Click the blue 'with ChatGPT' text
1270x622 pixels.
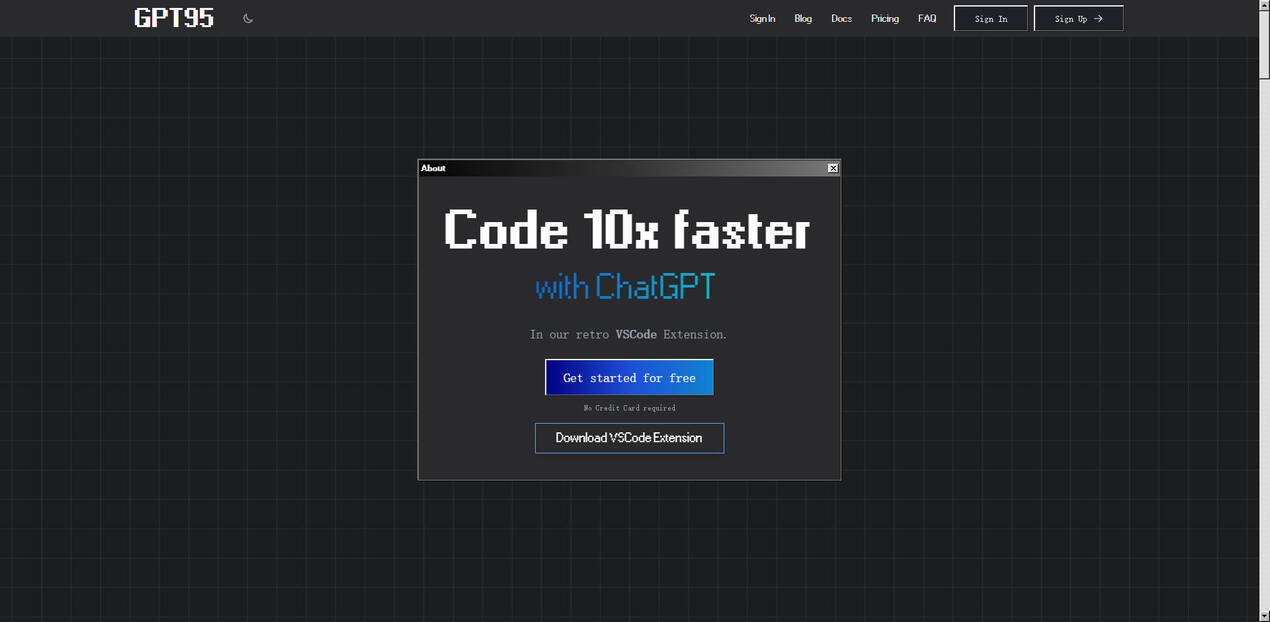625,288
